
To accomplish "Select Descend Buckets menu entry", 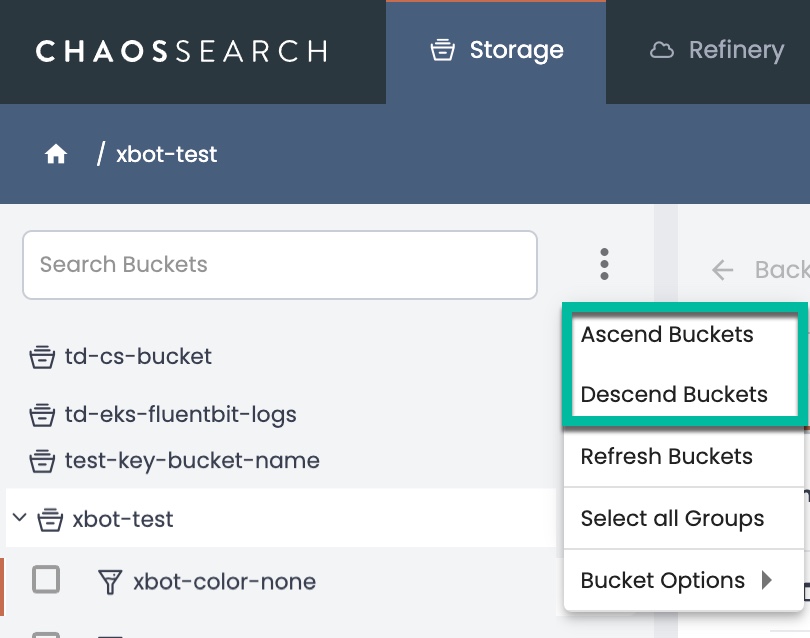I will 674,394.
